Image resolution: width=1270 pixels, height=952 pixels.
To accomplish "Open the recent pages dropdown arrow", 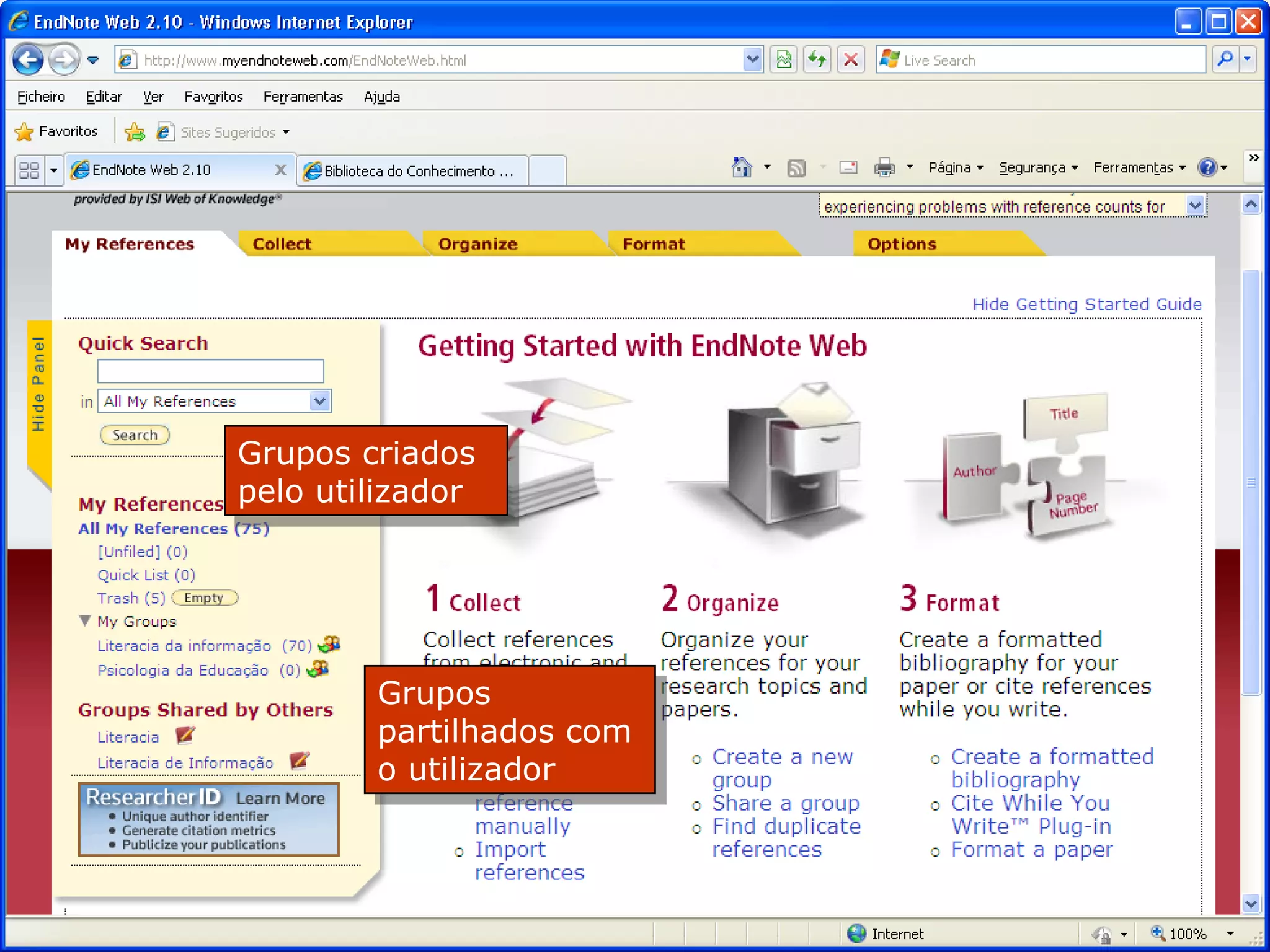I will click(93, 60).
